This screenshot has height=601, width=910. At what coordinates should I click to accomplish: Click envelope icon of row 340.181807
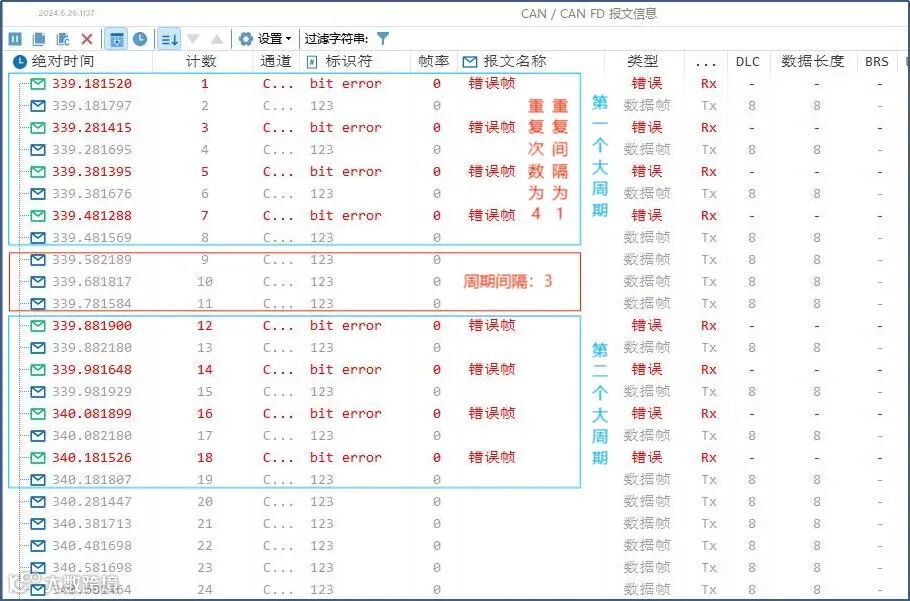coord(38,480)
